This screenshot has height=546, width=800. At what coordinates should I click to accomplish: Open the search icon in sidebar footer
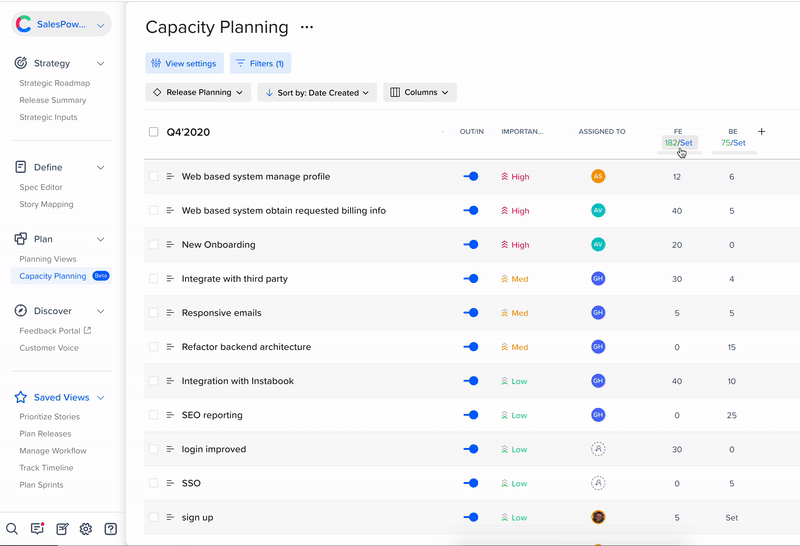12,529
